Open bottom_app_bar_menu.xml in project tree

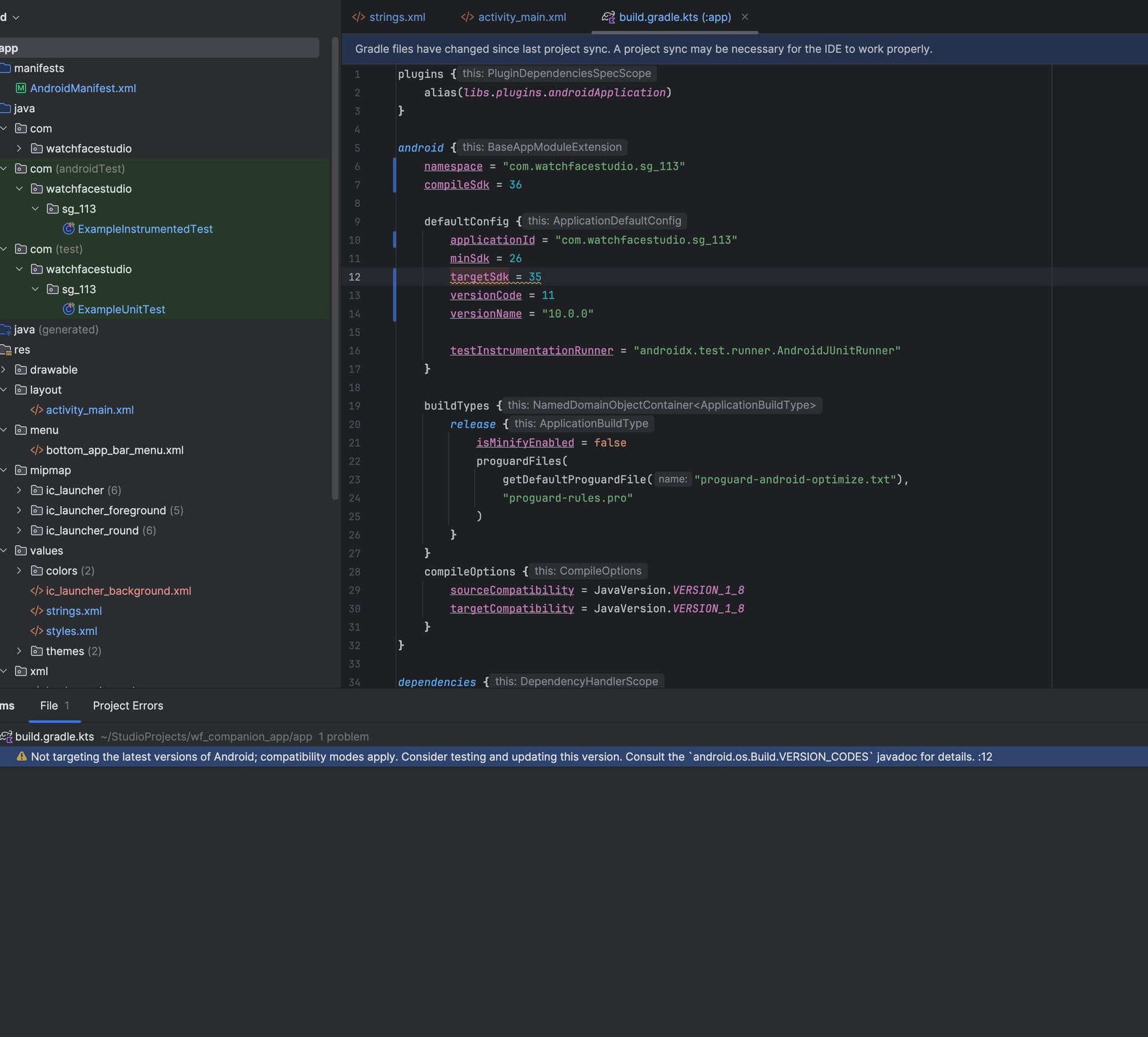tap(114, 451)
